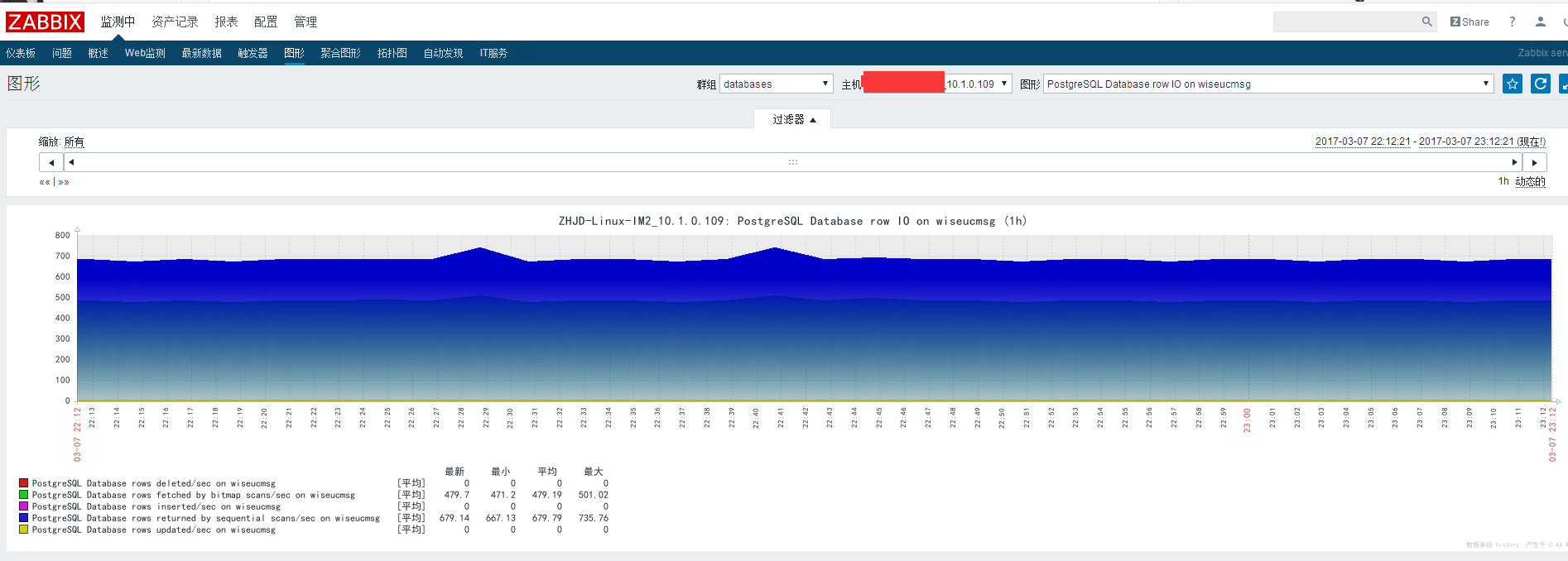Click yellow swatch for rows updated
1568x561 pixels.
tap(24, 530)
